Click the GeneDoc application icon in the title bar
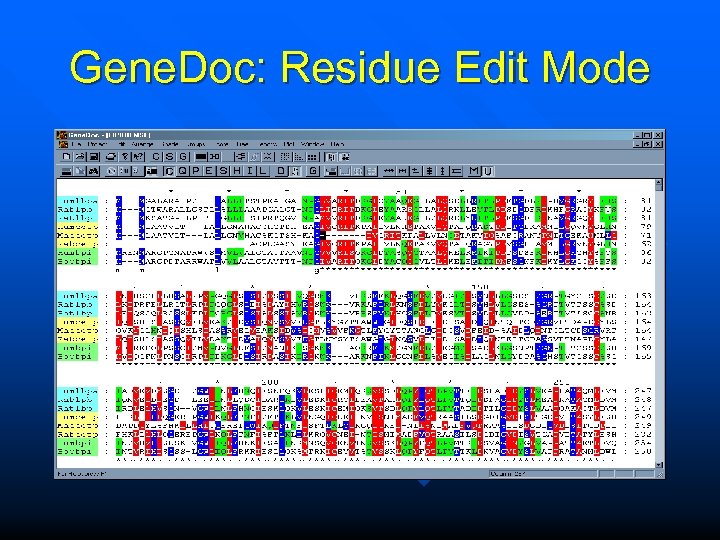Image resolution: width=720 pixels, height=540 pixels. tap(62, 135)
